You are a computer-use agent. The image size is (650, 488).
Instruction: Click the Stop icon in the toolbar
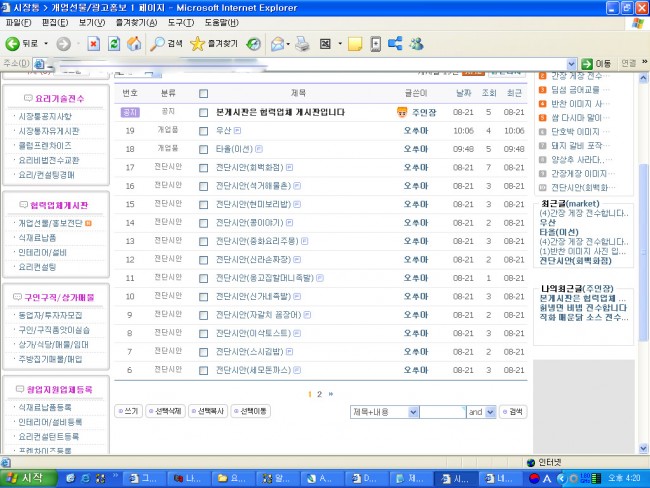(x=93, y=44)
